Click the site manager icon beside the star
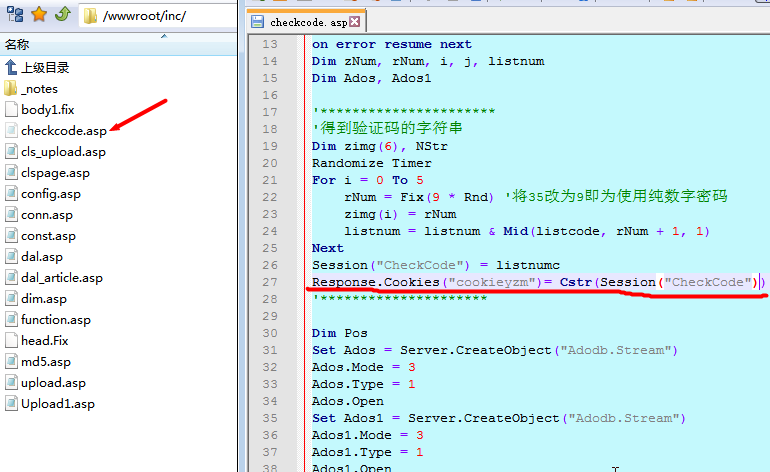Screen dimensions: 770x472 pyautogui.click(x=15, y=15)
